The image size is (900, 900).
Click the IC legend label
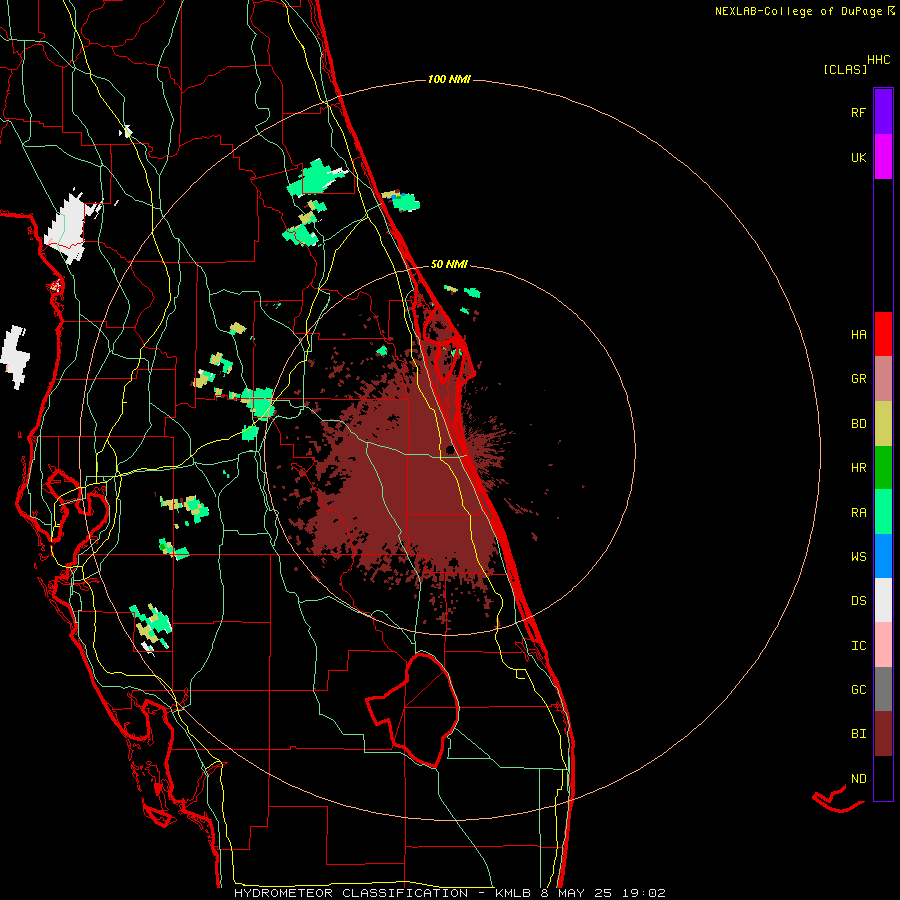click(x=858, y=645)
